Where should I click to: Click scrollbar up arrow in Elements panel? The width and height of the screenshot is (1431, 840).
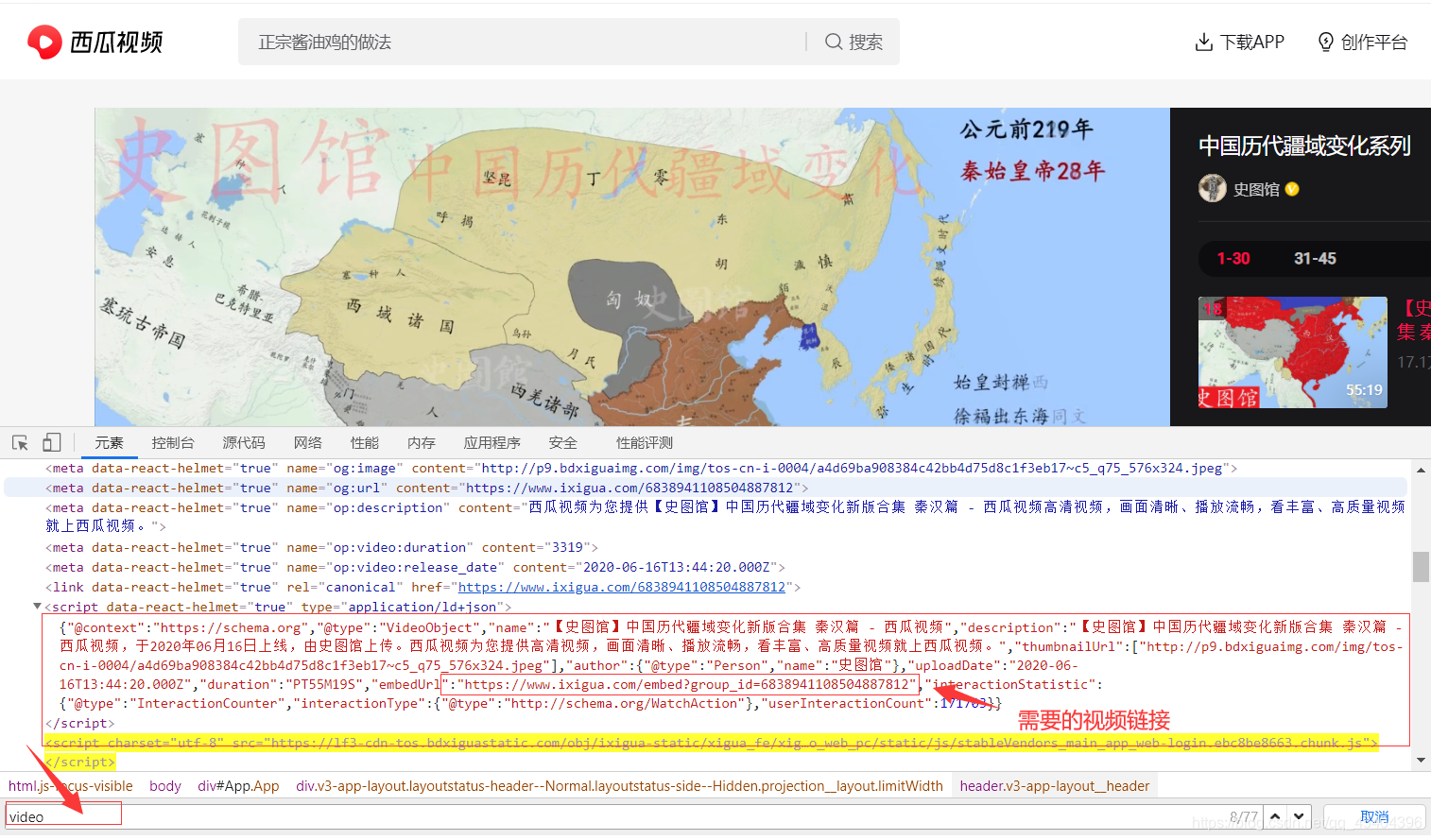(1421, 470)
